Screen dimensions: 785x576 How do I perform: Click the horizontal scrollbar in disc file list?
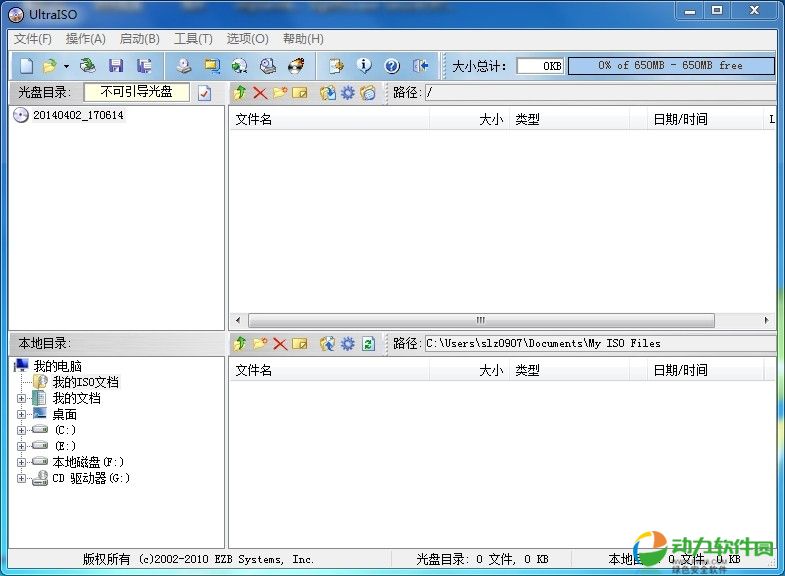point(481,321)
